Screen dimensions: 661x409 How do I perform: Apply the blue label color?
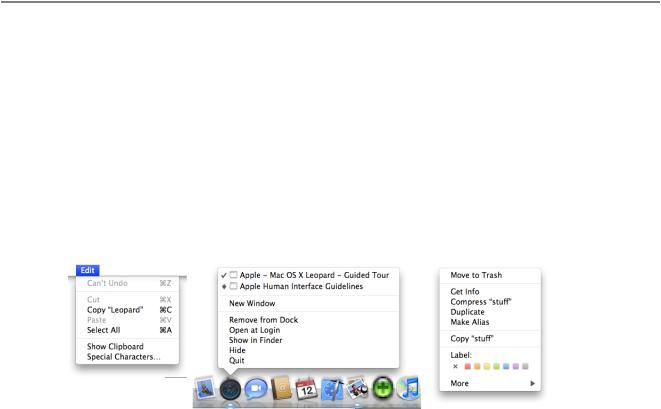[506, 366]
